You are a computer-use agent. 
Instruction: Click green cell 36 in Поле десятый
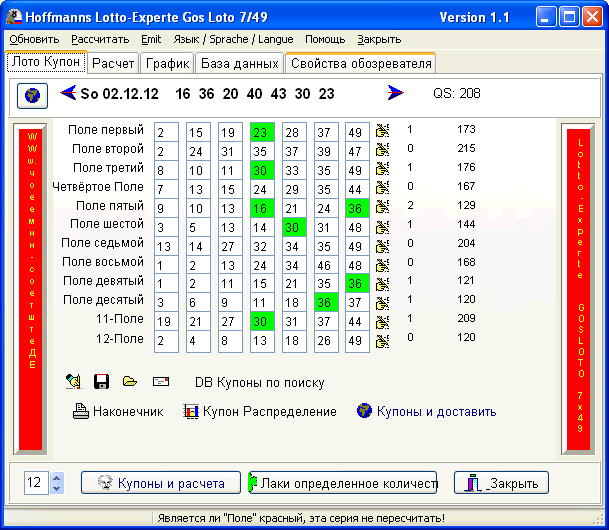coord(326,302)
